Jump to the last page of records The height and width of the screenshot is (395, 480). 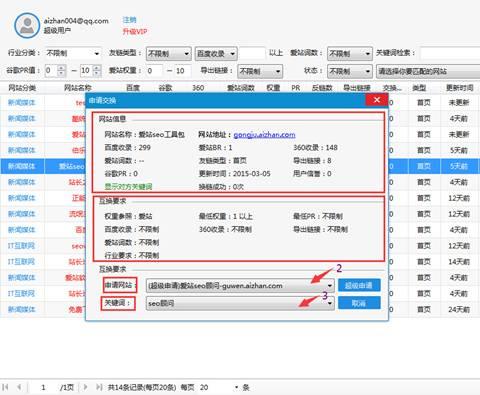pos(99,387)
